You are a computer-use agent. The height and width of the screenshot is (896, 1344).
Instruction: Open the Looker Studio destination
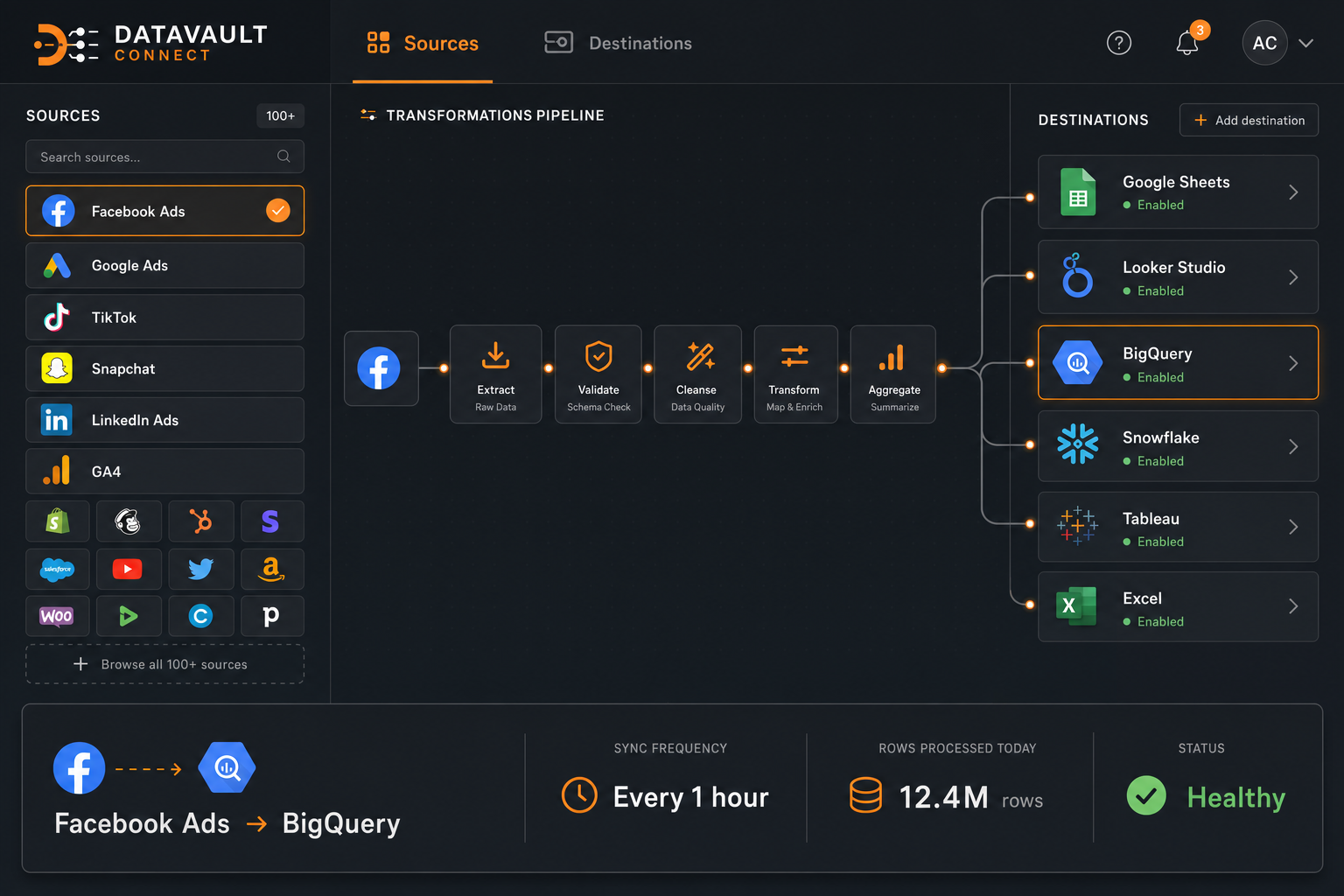tap(1178, 276)
